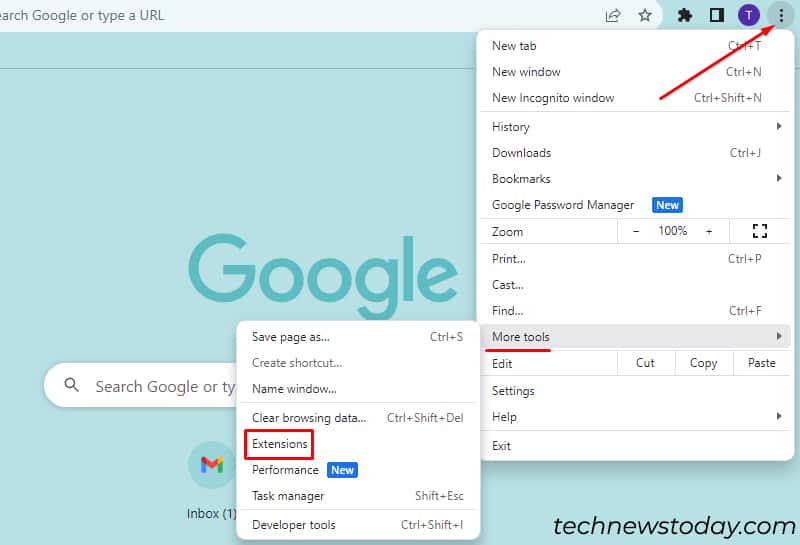The width and height of the screenshot is (800, 545).
Task: Select Create shortcut... in submenu
Action: 358,363
